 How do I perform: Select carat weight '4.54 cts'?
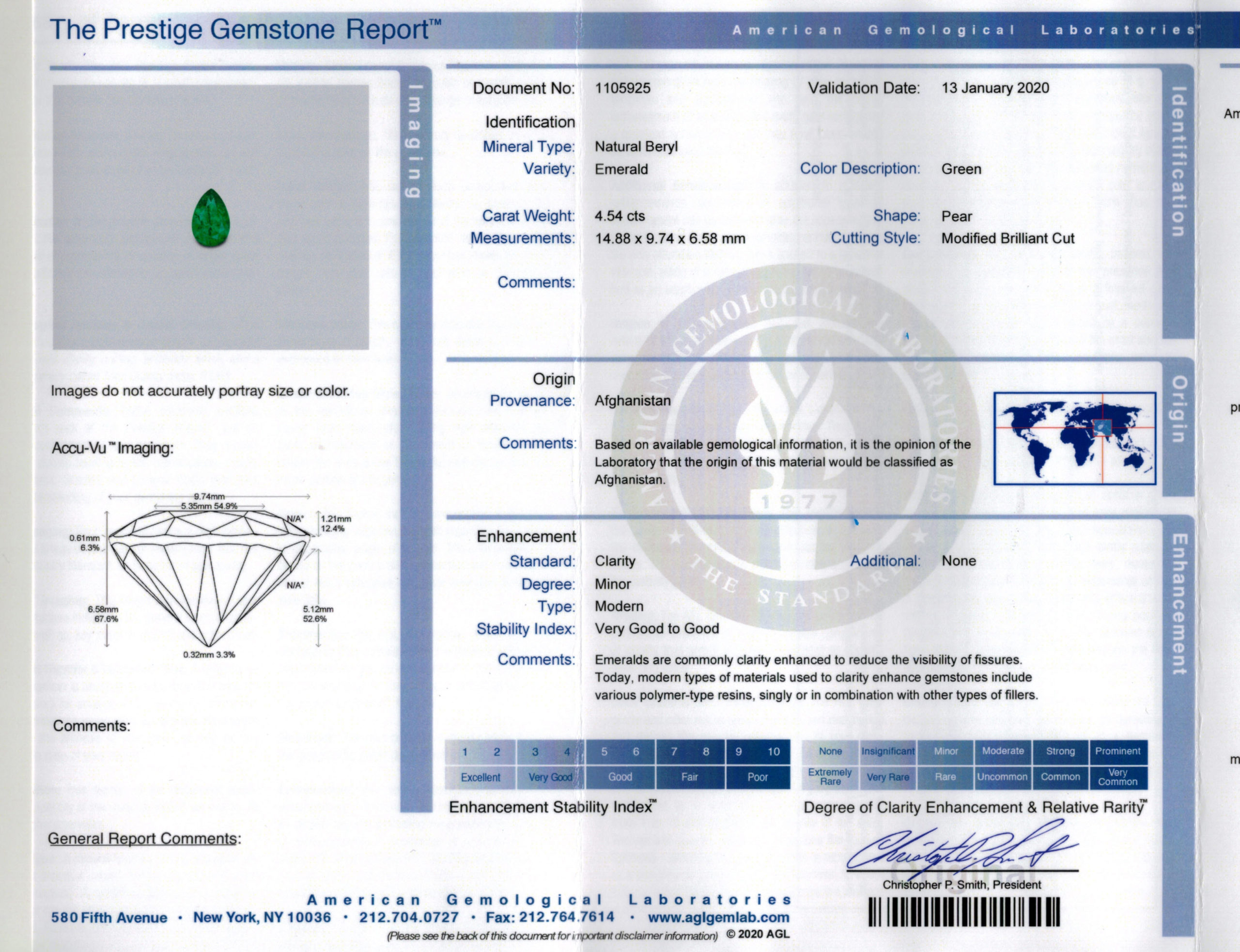click(620, 216)
